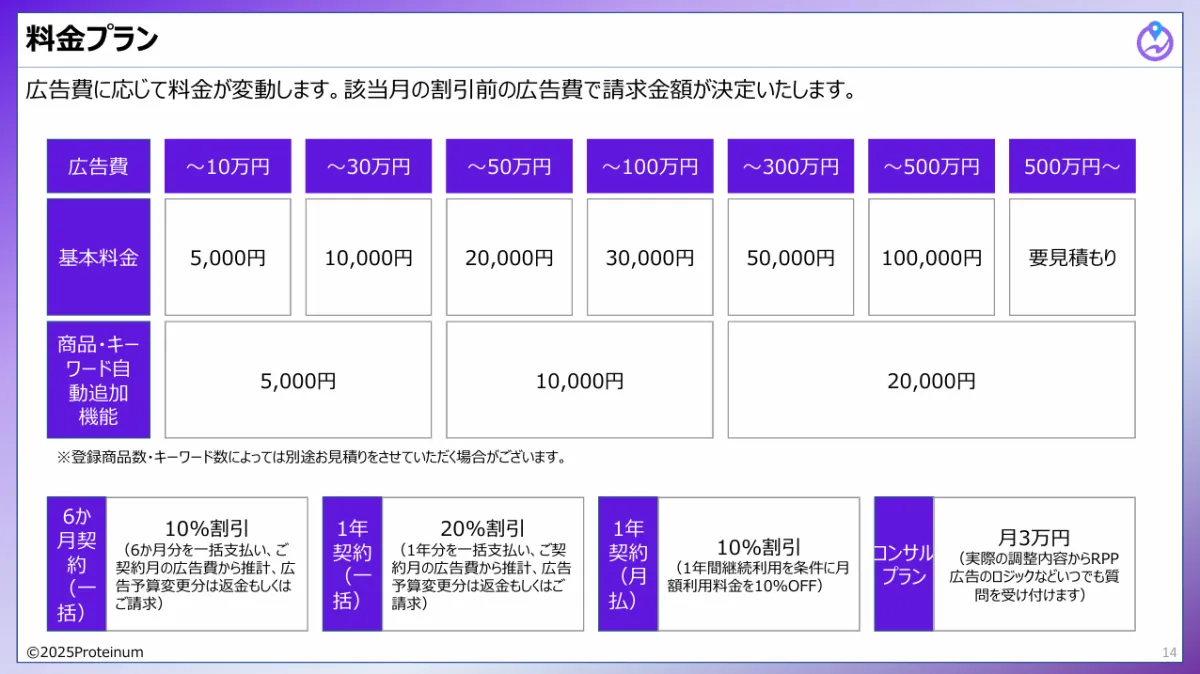
Task: Click the 20%割引 discount description box
Action: coord(483,564)
